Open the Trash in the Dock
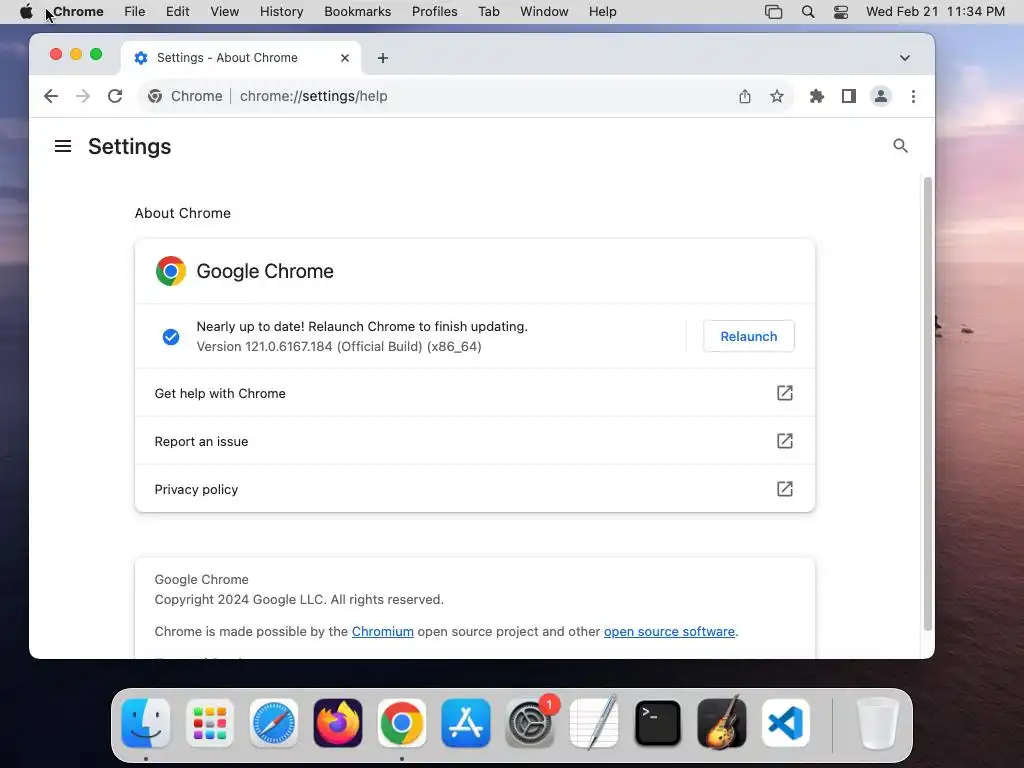Viewport: 1024px width, 768px height. tap(878, 723)
